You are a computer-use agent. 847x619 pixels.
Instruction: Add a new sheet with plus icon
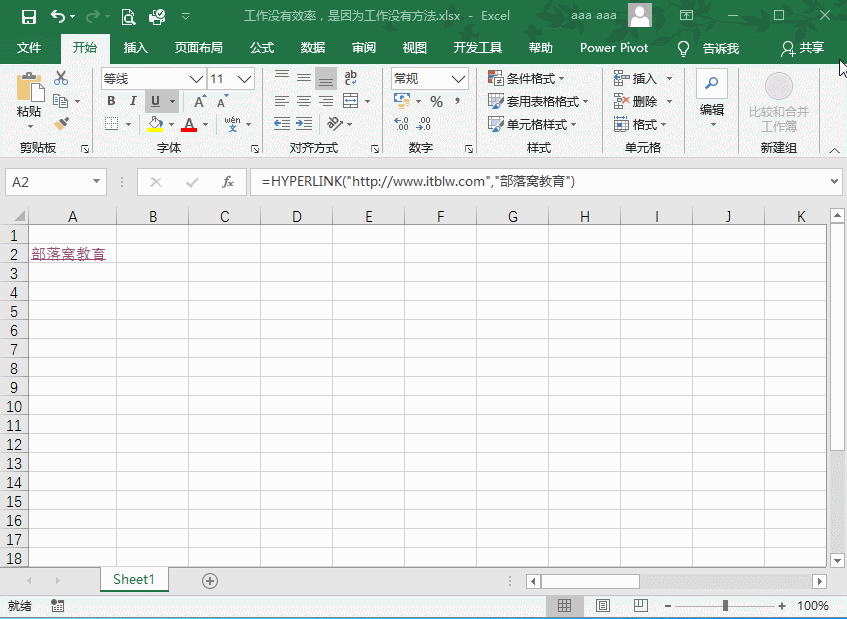tap(210, 580)
